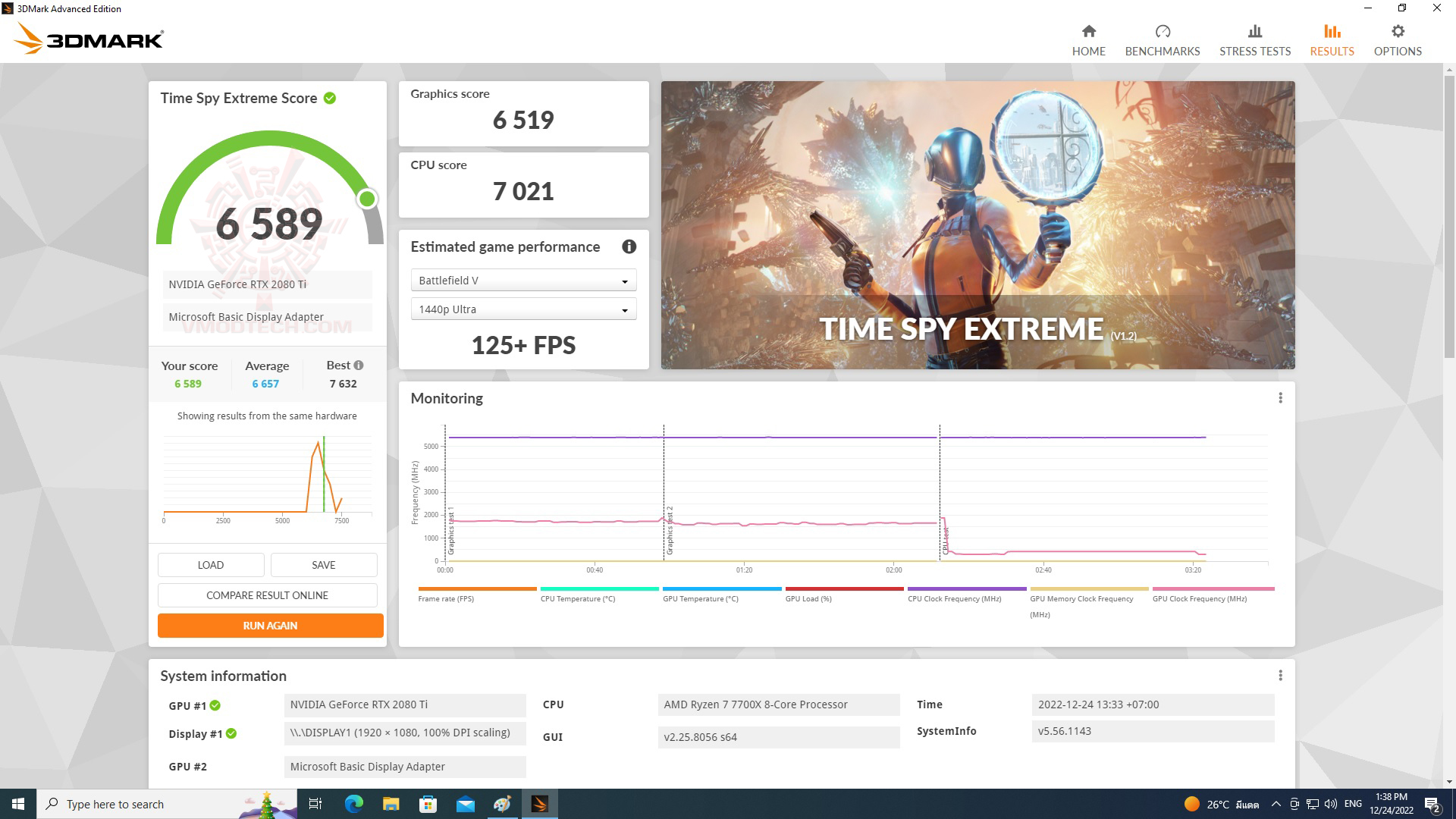Viewport: 1456px width, 819px height.
Task: Click the OPTIONS settings icon
Action: point(1398,32)
